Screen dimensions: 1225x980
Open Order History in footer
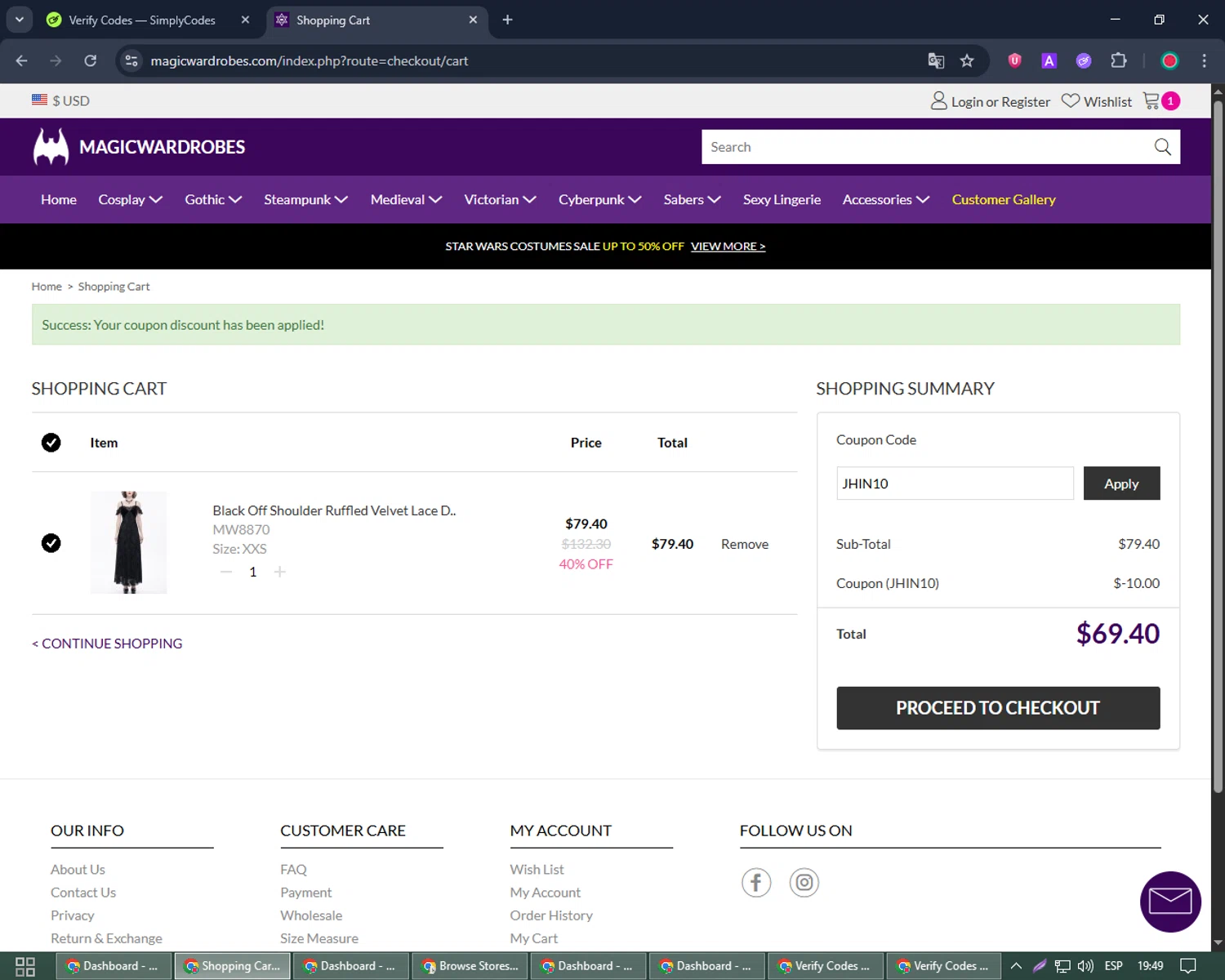[x=551, y=915]
